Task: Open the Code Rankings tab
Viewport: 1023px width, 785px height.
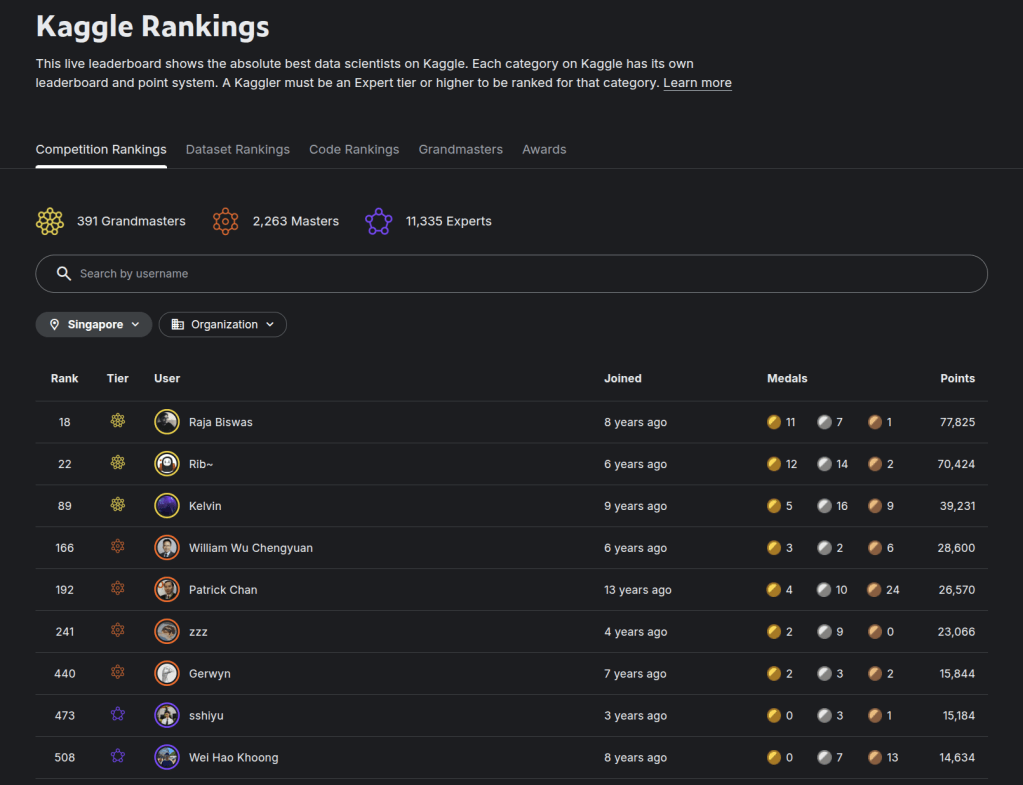Action: pos(354,150)
